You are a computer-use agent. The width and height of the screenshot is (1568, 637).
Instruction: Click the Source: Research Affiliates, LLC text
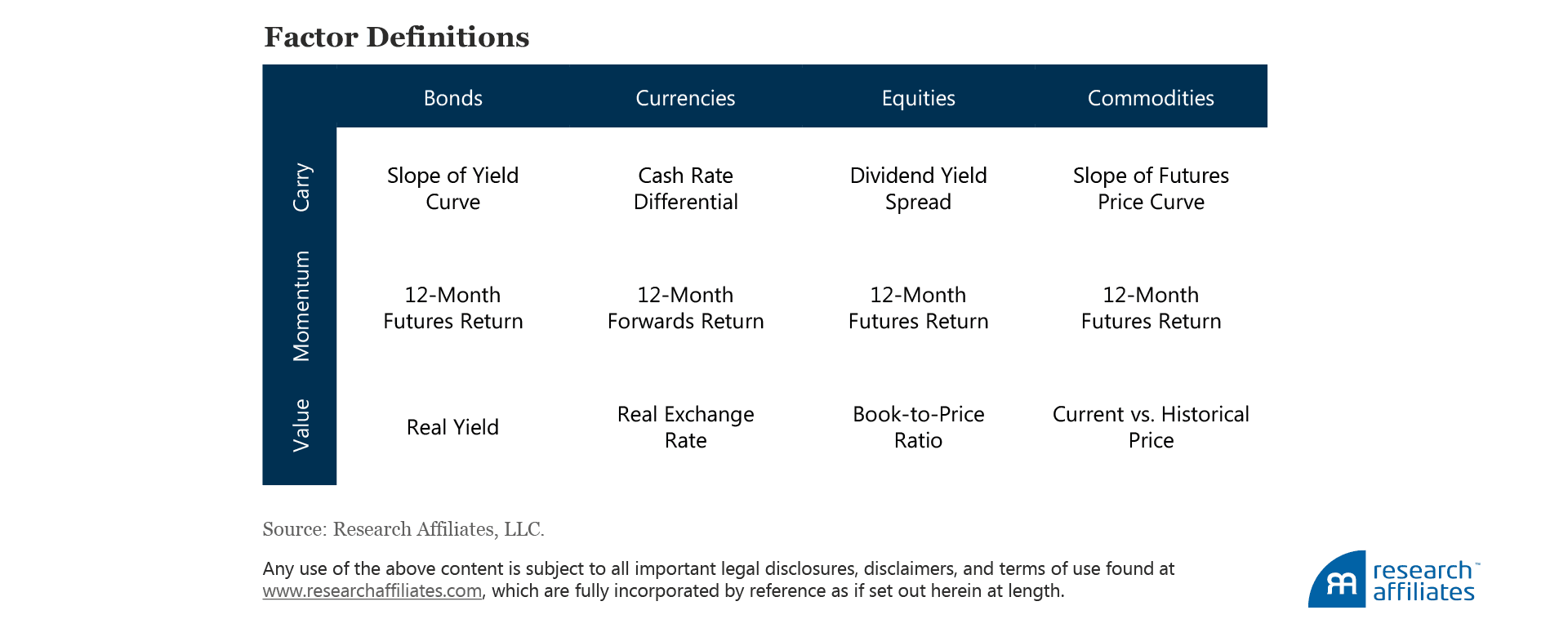point(403,529)
